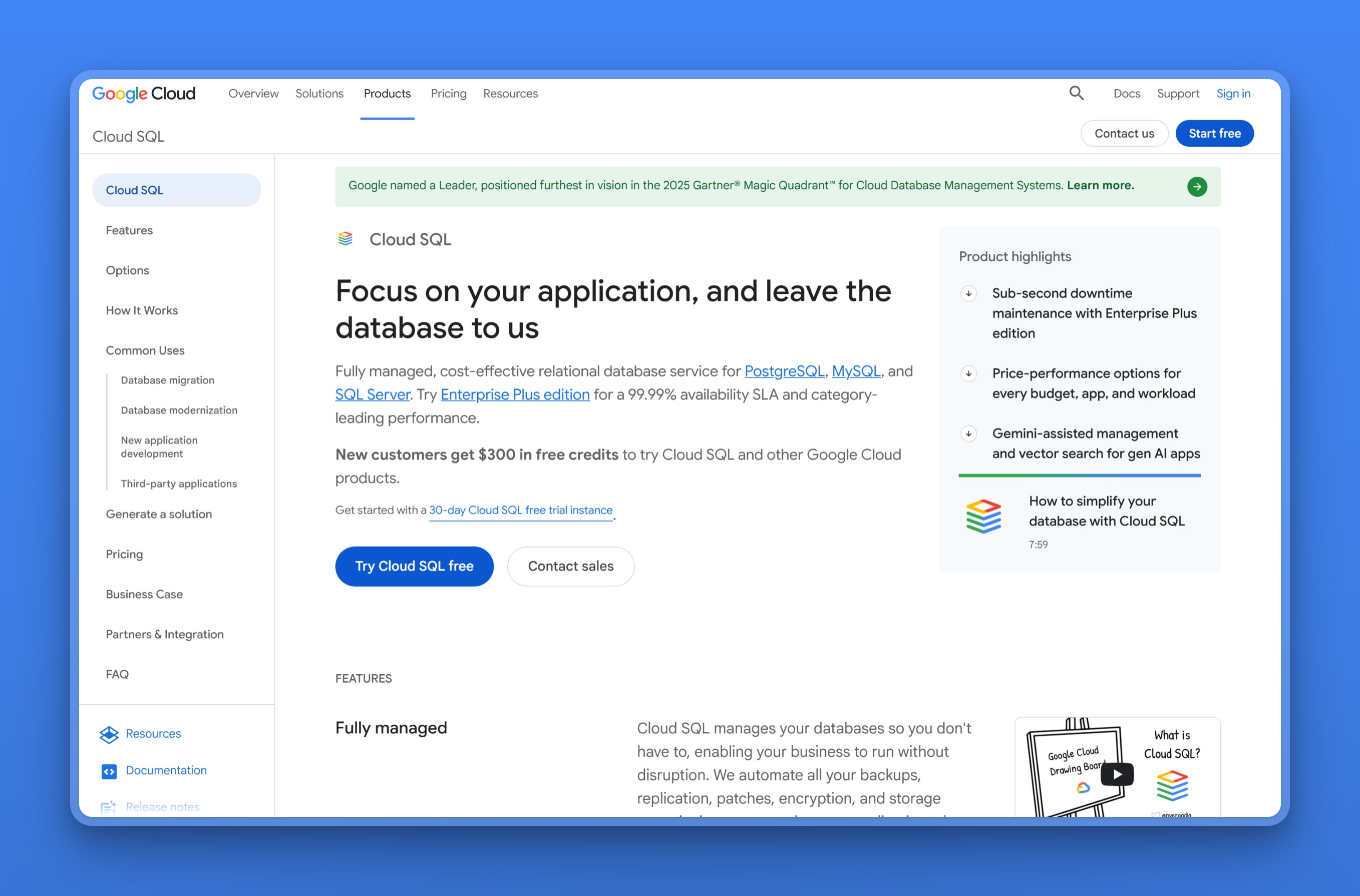The image size is (1360, 896).
Task: Open Database migration sidebar item
Action: point(167,380)
